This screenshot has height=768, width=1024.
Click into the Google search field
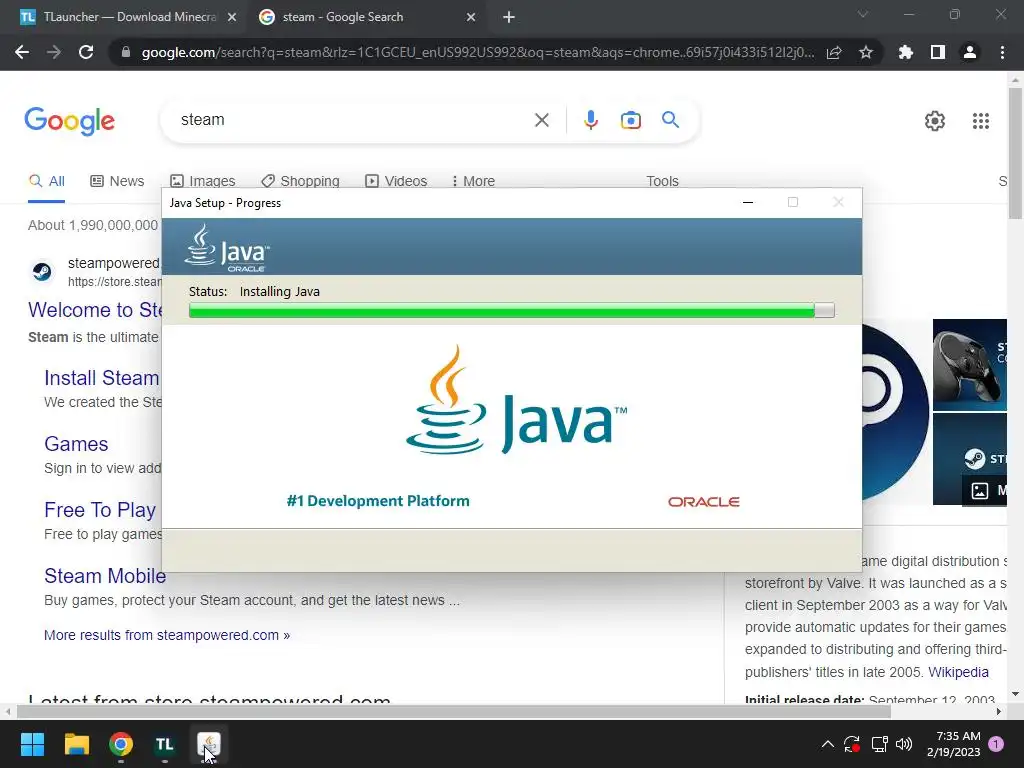[x=353, y=120]
